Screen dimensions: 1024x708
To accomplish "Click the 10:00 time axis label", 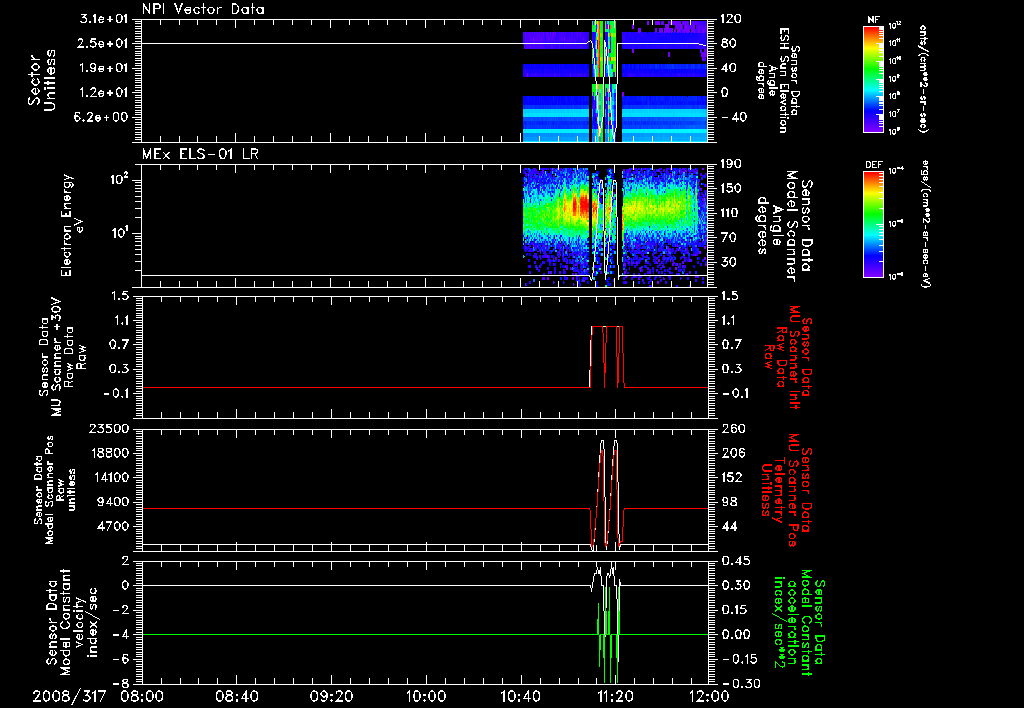I will click(428, 696).
